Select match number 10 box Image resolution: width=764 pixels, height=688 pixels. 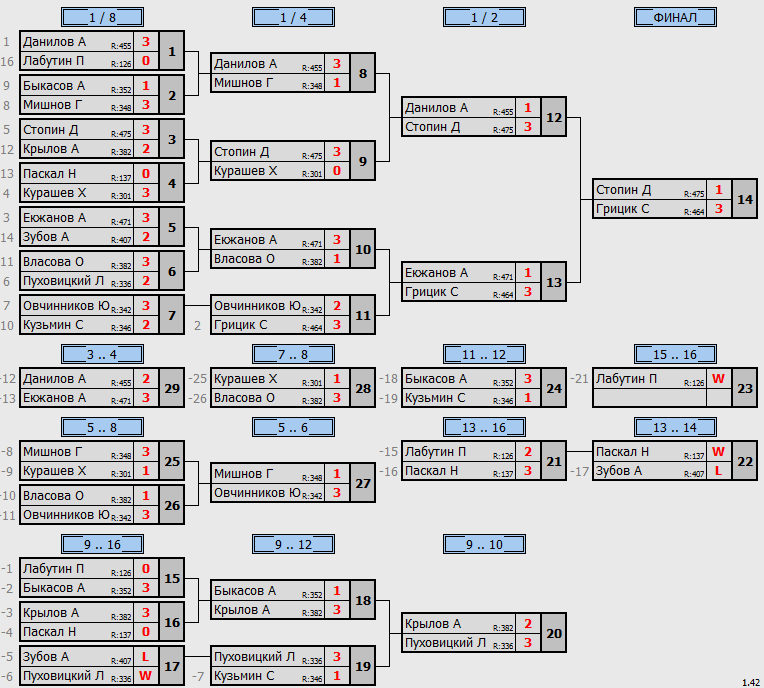(x=363, y=249)
